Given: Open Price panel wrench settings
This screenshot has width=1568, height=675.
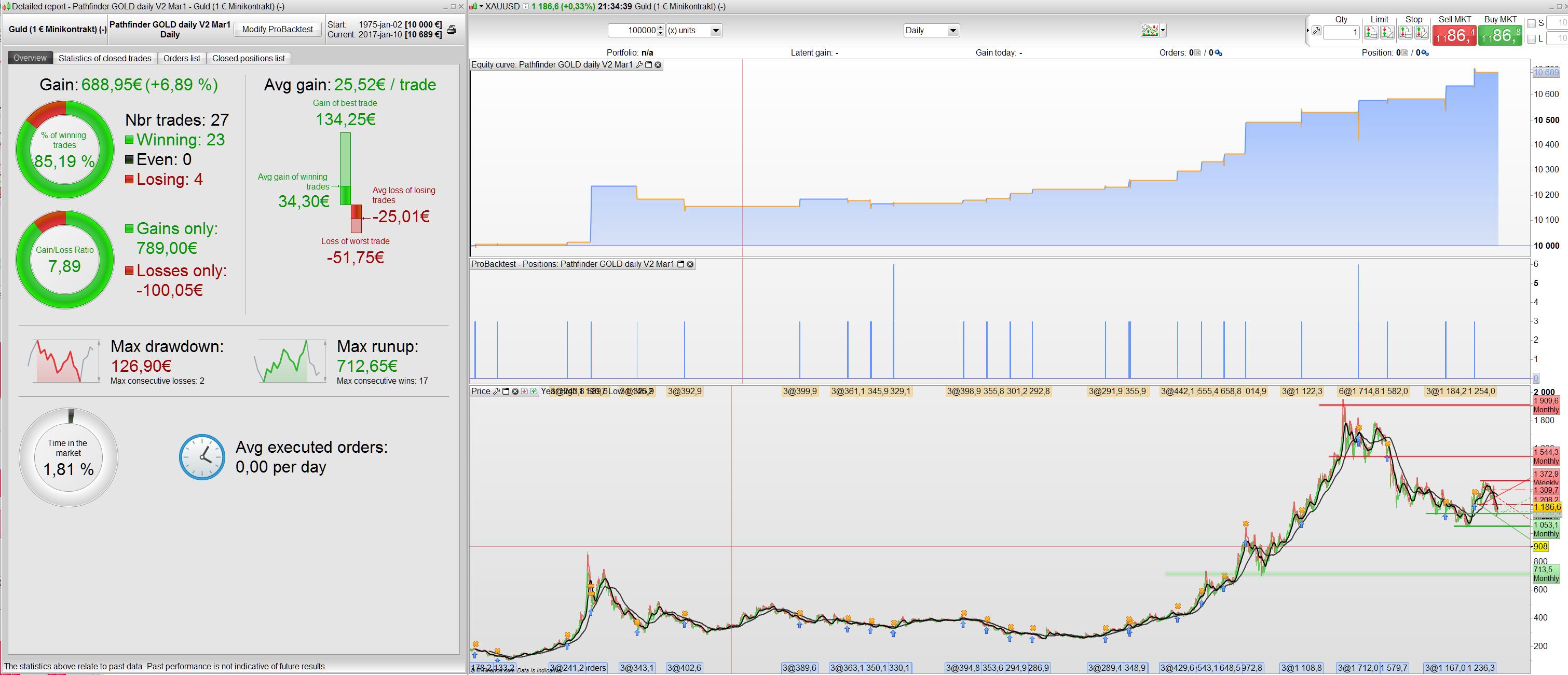Looking at the screenshot, I should (497, 392).
